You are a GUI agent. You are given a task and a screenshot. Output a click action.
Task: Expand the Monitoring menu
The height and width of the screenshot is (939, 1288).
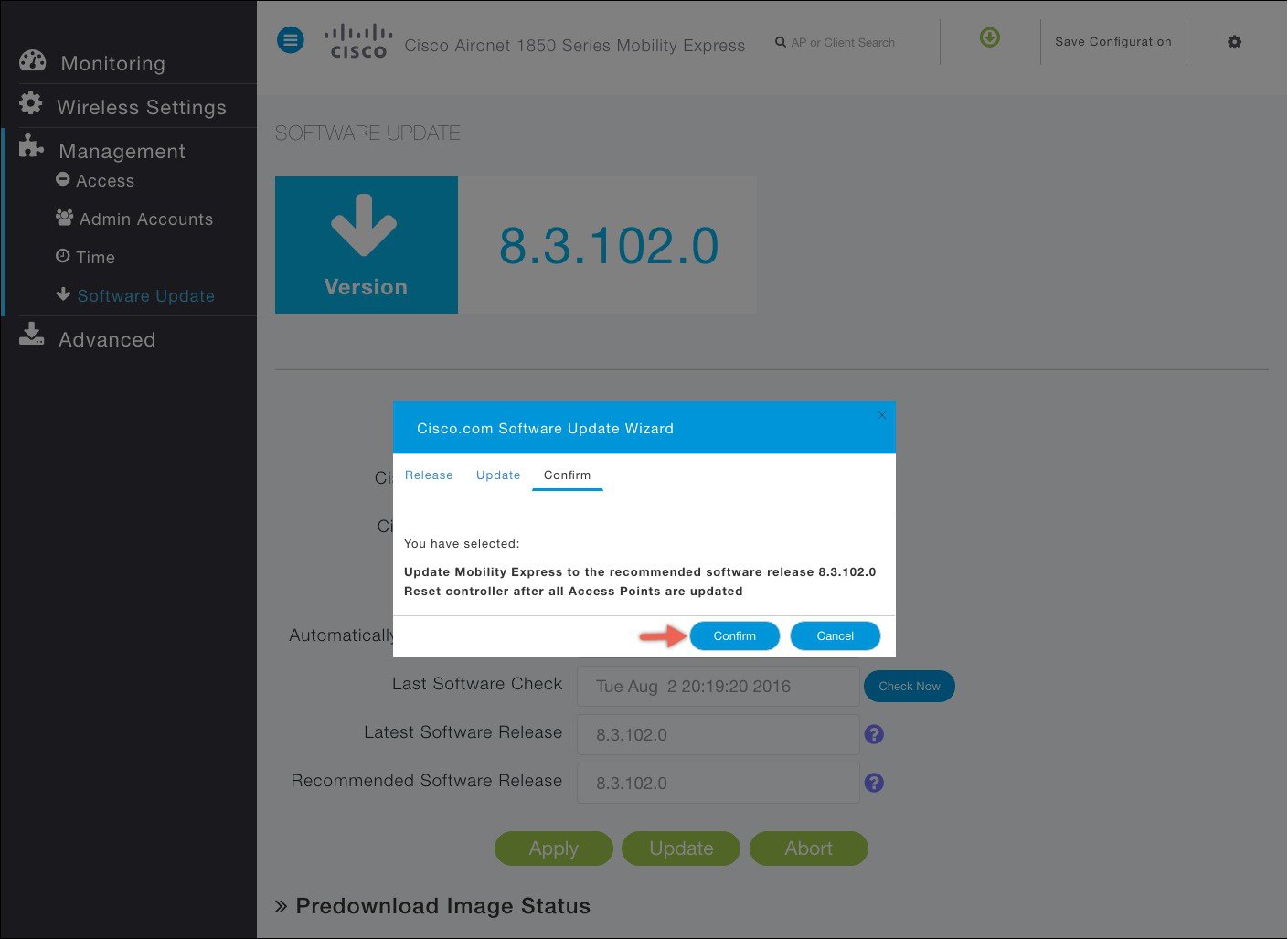pyautogui.click(x=113, y=64)
